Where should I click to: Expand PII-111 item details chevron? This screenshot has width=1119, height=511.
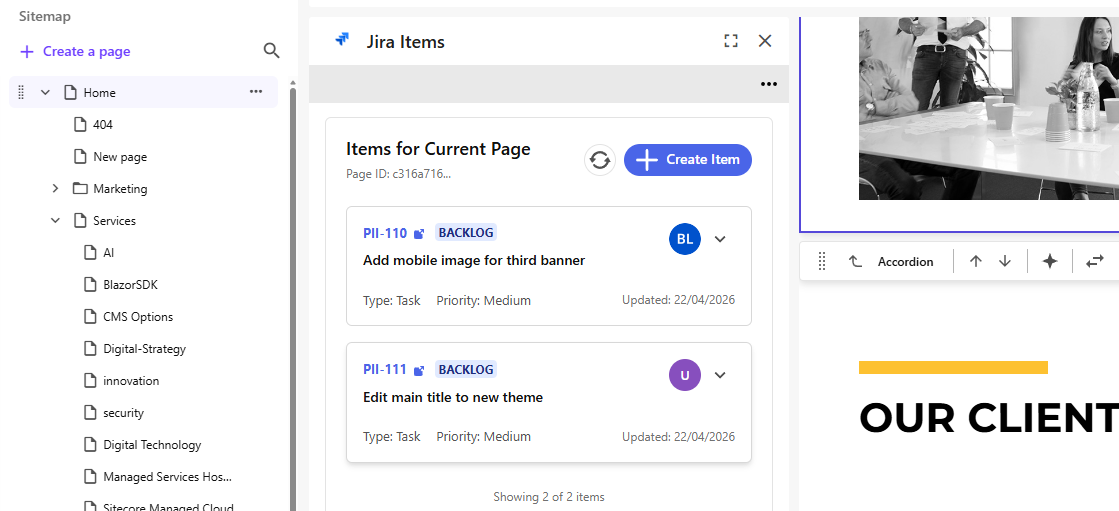720,375
